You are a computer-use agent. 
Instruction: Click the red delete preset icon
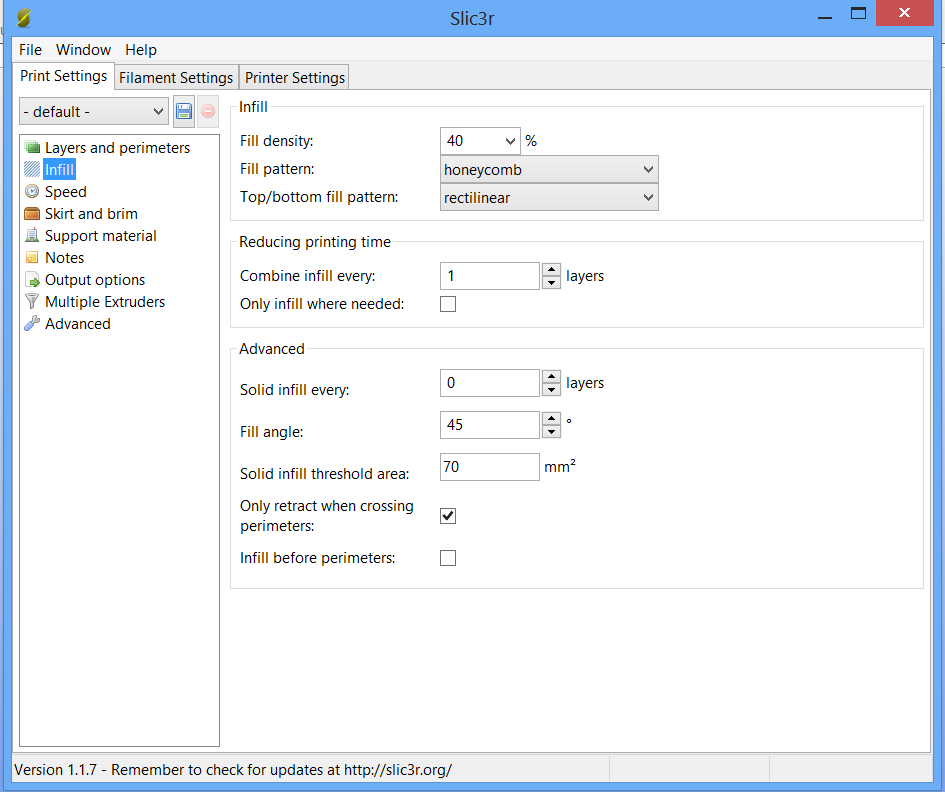[208, 112]
